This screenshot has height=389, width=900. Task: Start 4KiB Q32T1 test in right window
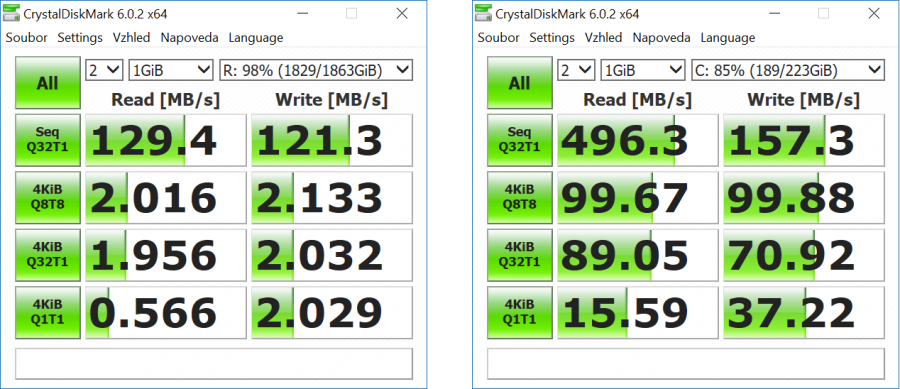point(519,255)
